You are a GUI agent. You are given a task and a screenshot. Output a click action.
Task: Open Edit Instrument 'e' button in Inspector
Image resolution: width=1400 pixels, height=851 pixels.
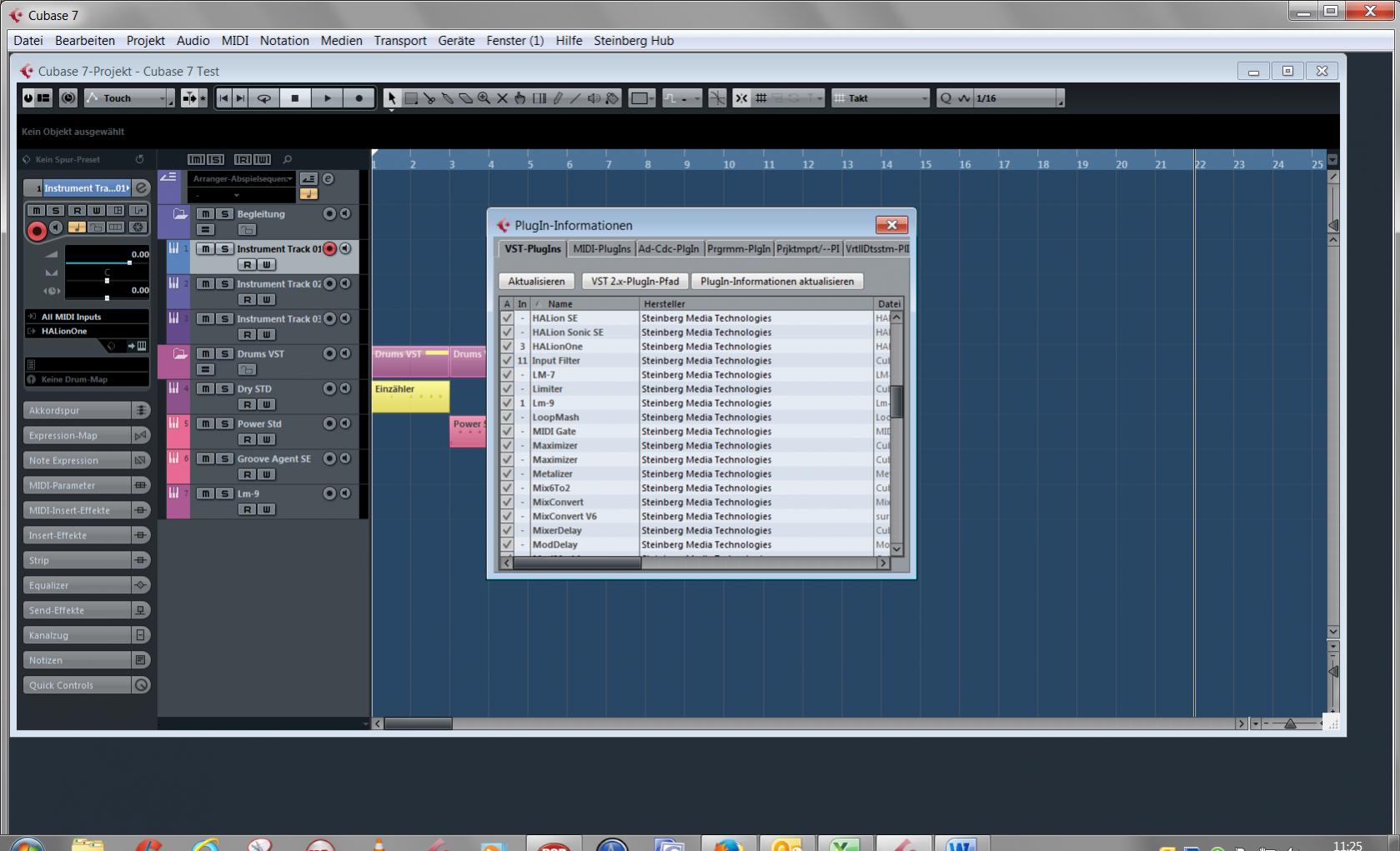142,188
